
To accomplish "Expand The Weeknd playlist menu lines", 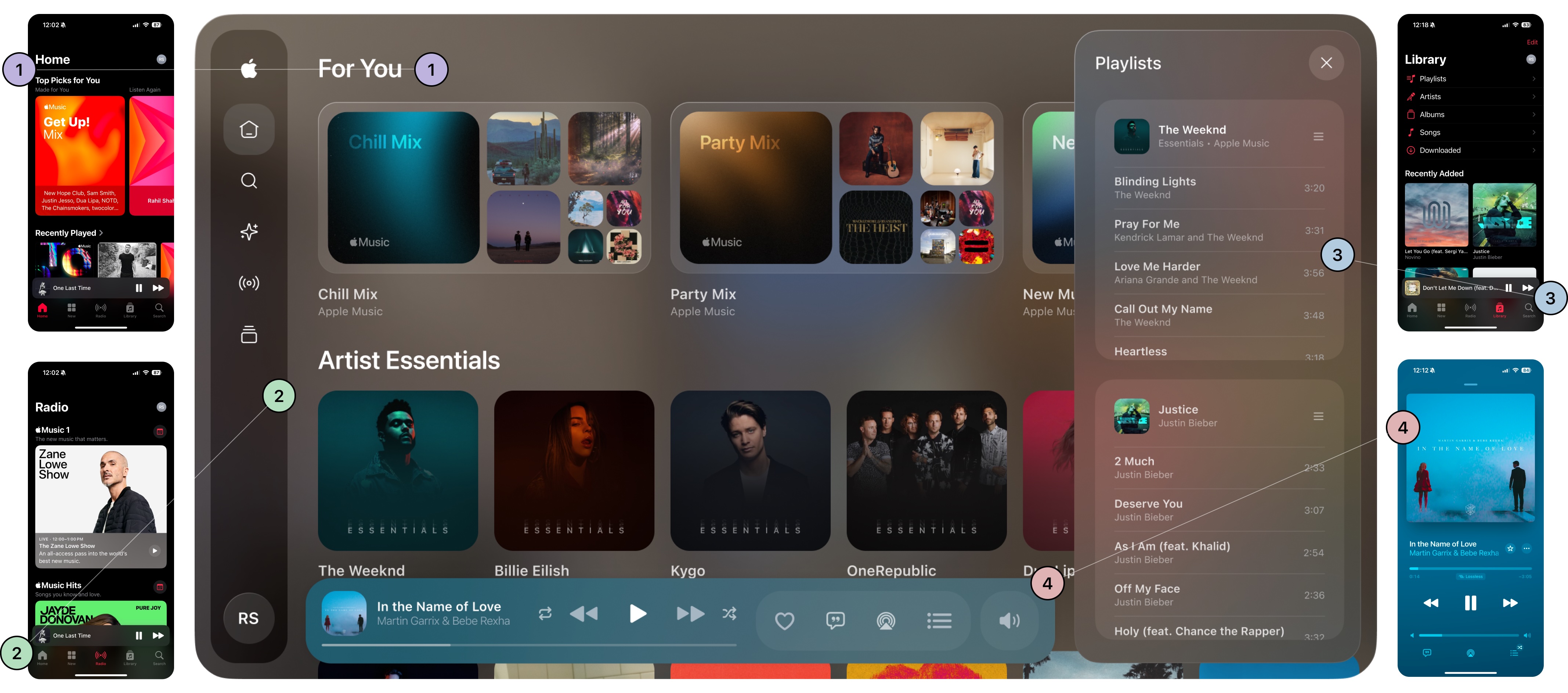I will pos(1318,136).
